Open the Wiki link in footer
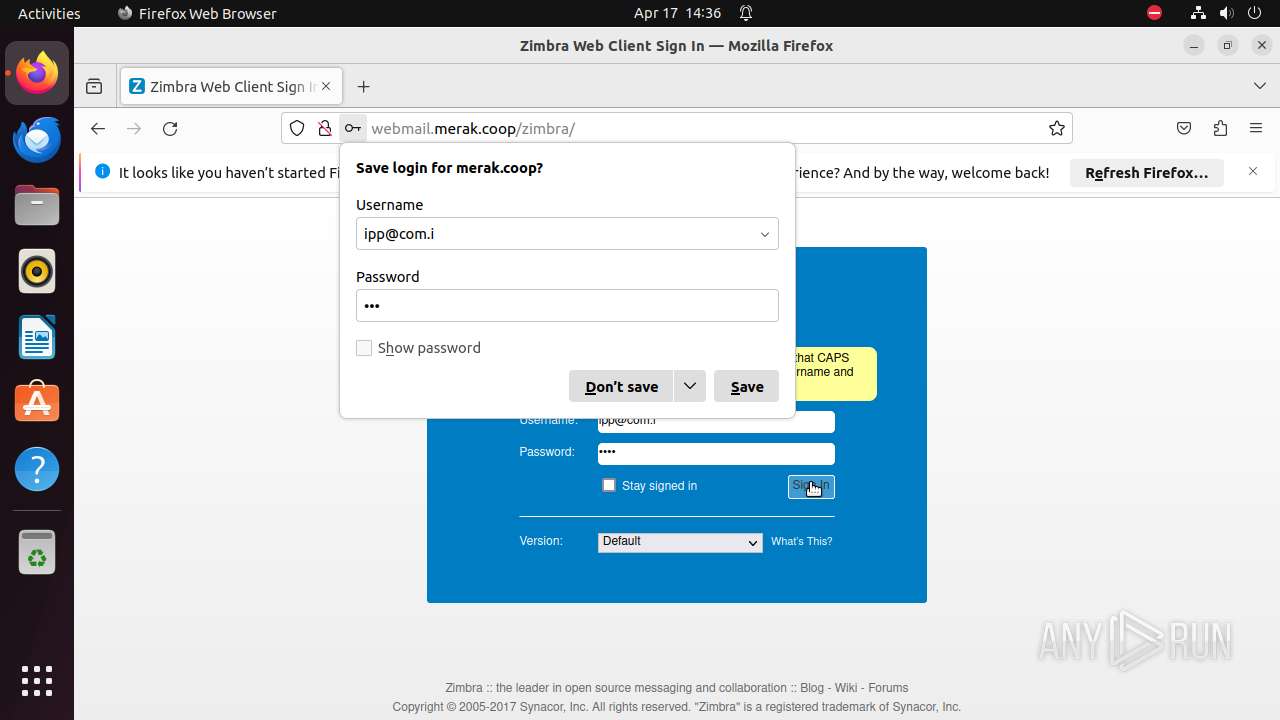 [x=846, y=688]
